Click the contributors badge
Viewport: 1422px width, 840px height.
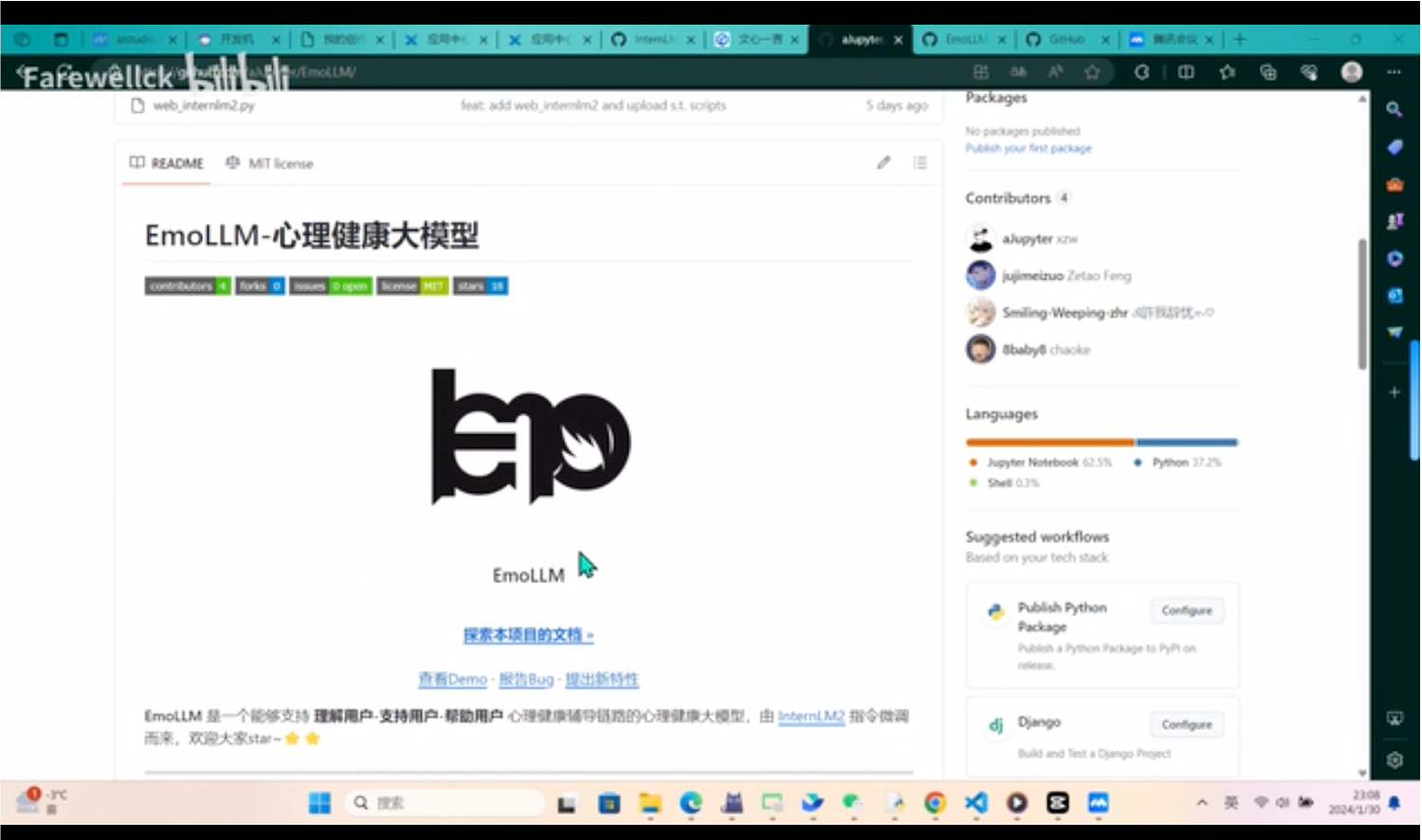tap(188, 285)
